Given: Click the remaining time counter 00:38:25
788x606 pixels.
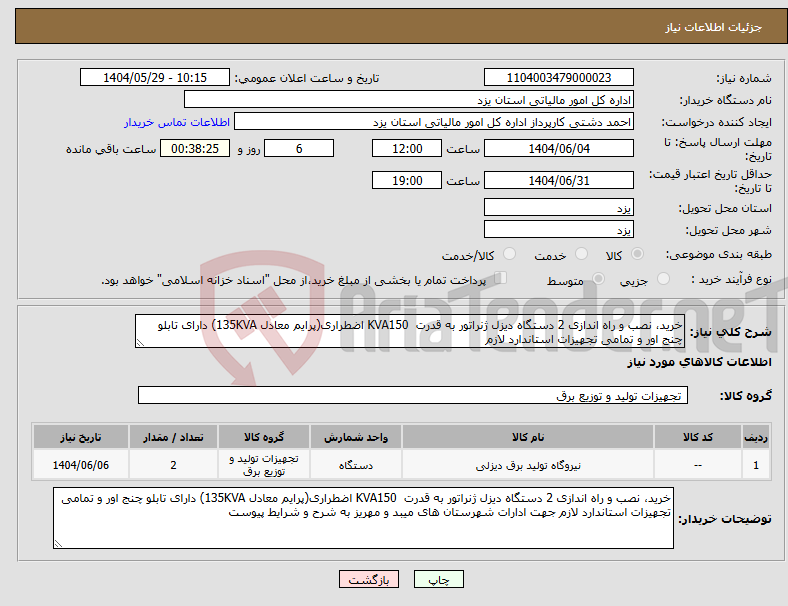Looking at the screenshot, I should pos(195,148).
